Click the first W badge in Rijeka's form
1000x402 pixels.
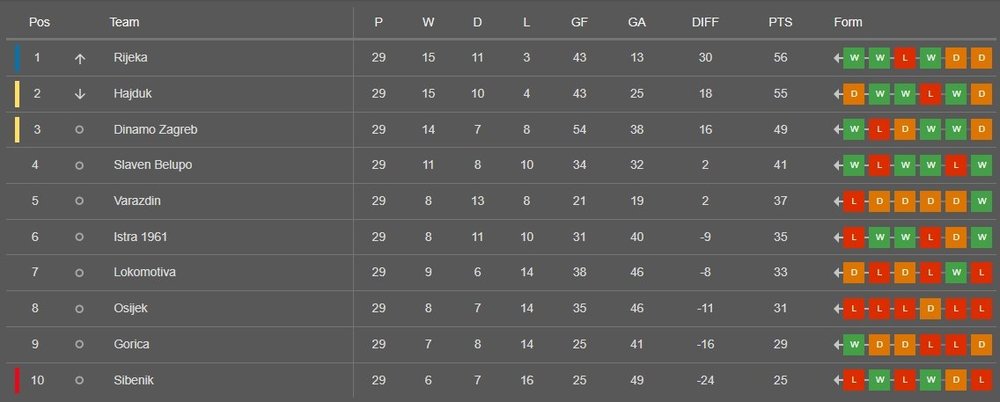853,58
